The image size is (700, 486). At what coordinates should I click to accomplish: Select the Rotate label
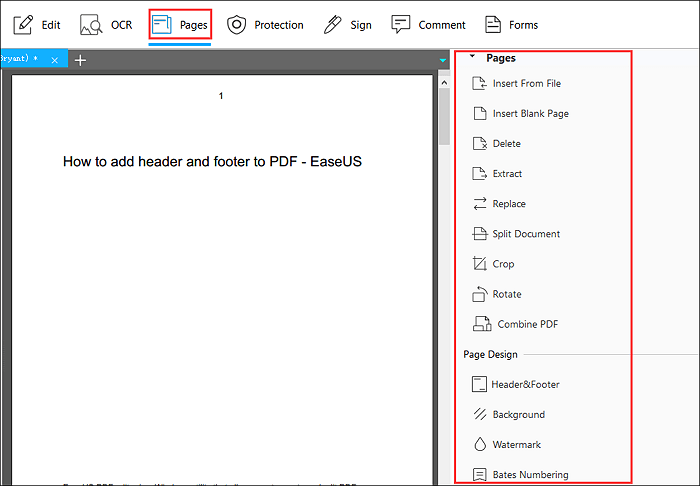pos(507,294)
